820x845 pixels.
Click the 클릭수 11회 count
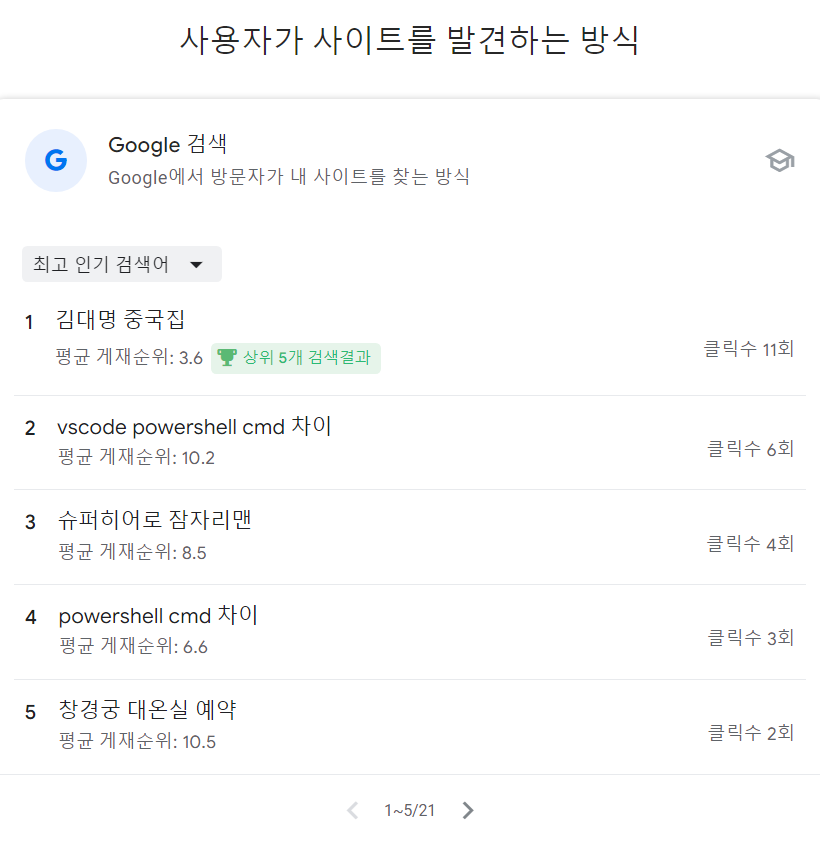(749, 349)
